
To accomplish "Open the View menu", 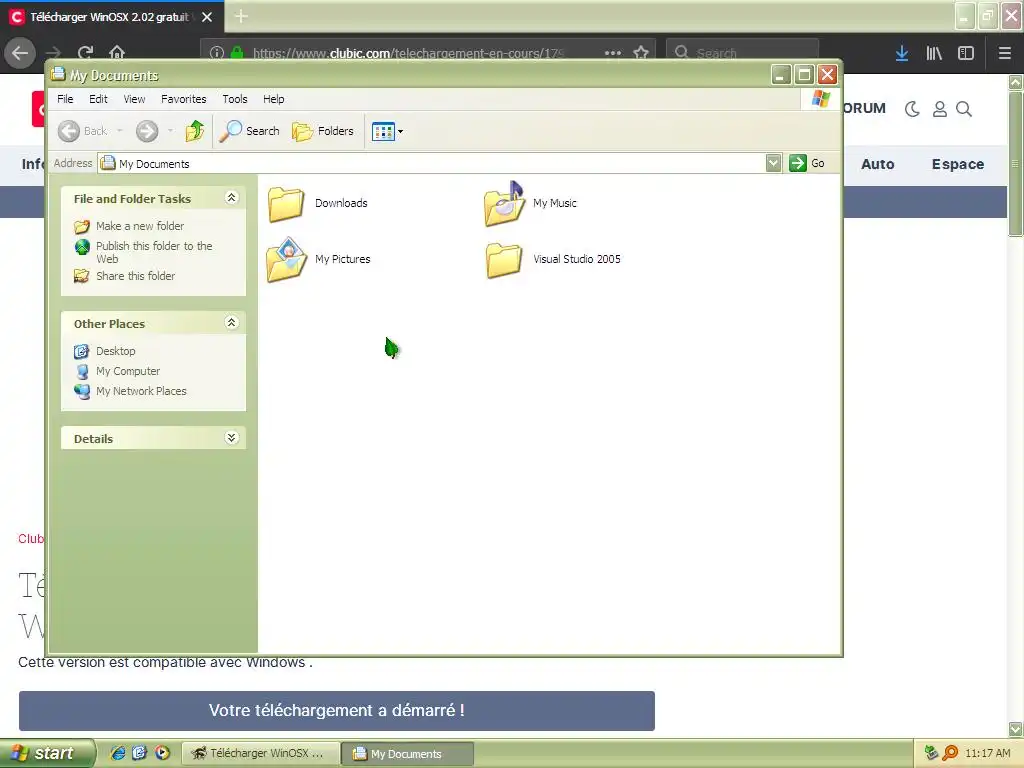I will click(135, 99).
